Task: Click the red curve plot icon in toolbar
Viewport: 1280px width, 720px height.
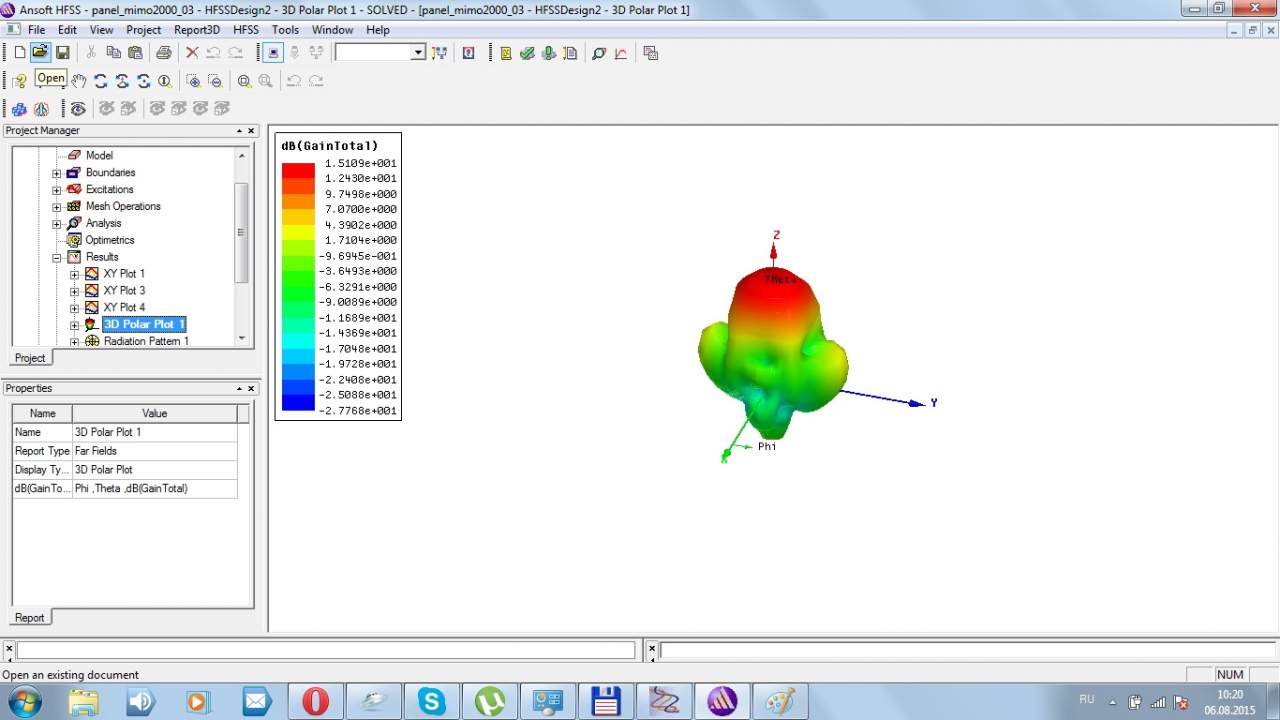Action: pos(621,53)
